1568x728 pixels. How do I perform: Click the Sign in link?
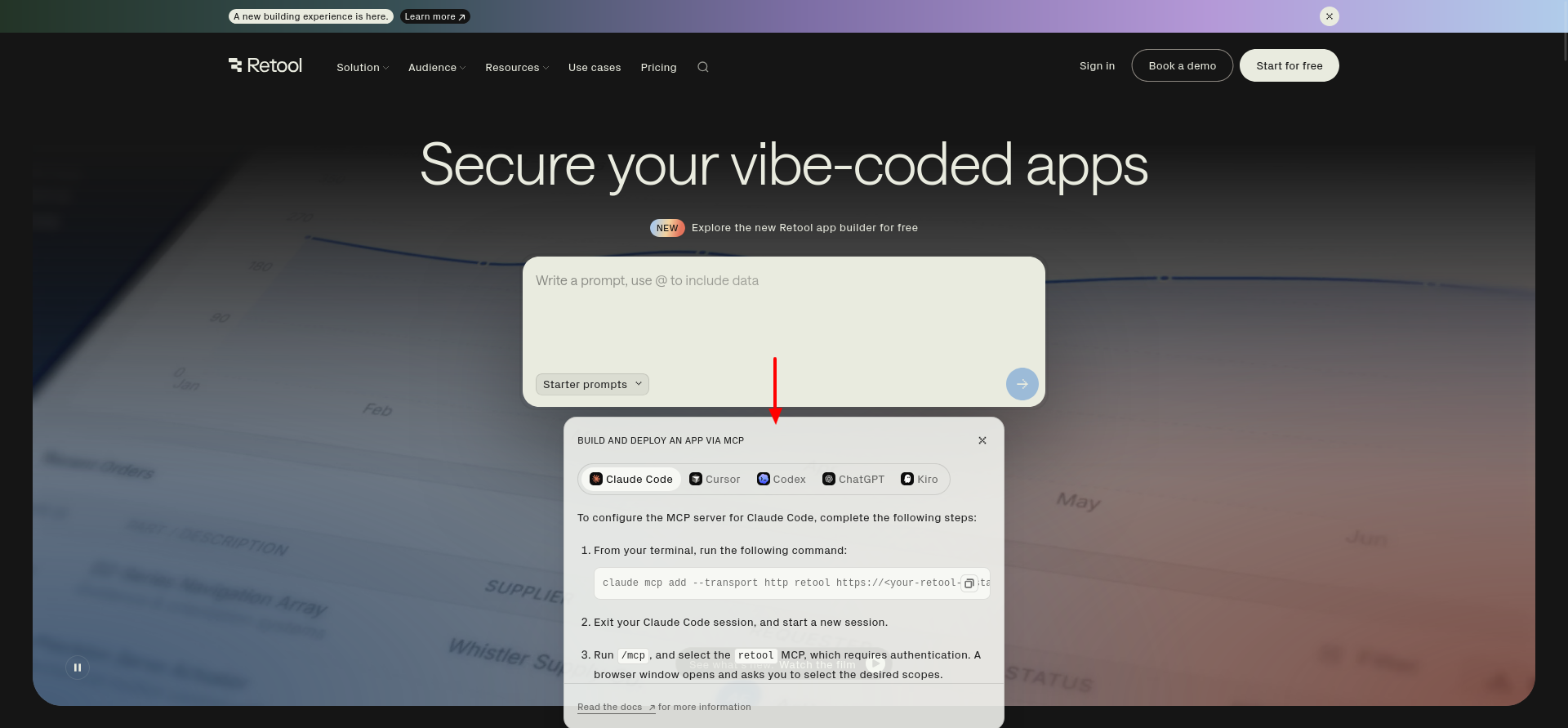tap(1097, 66)
